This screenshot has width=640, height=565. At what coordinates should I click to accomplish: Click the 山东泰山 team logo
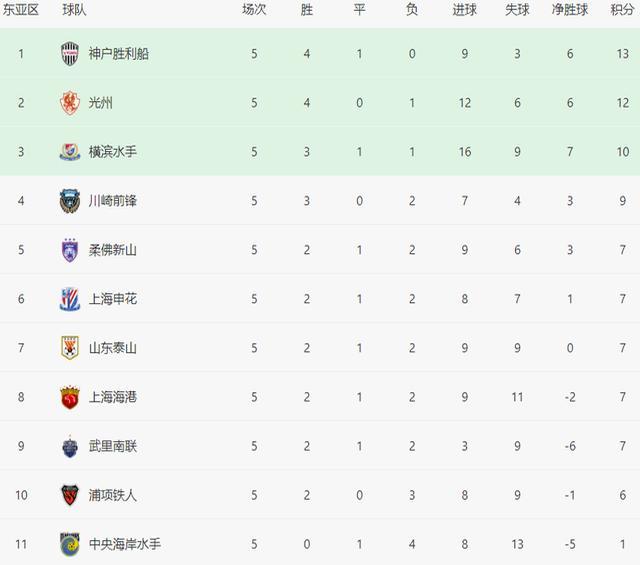(70, 348)
